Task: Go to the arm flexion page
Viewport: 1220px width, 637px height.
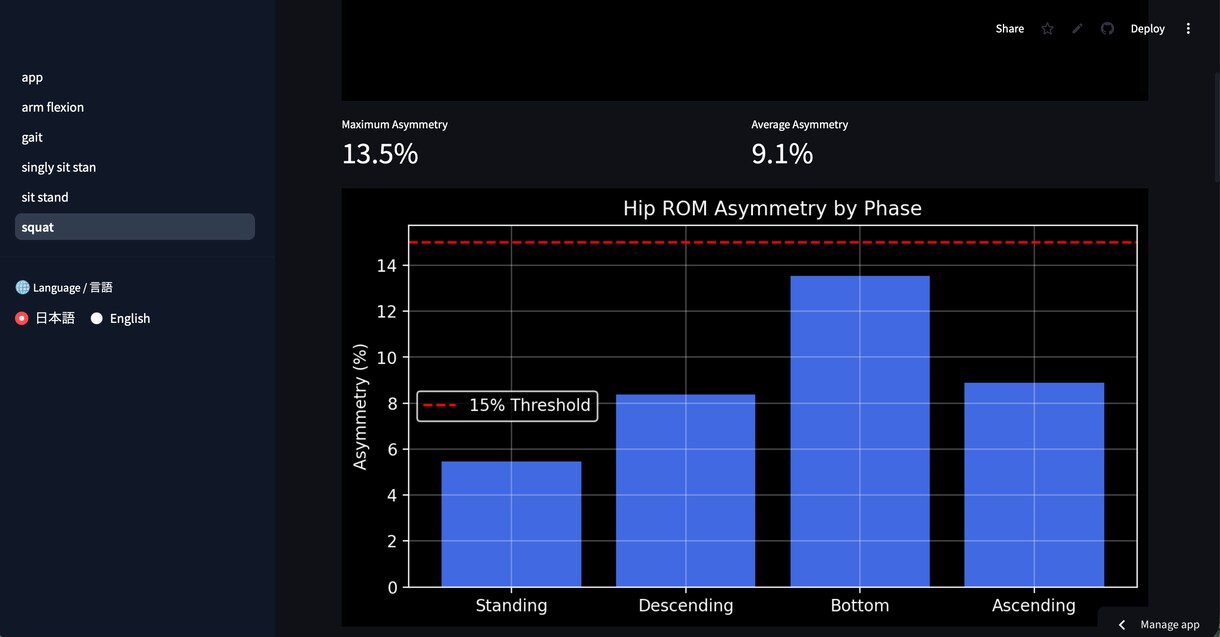Action: (x=135, y=107)
